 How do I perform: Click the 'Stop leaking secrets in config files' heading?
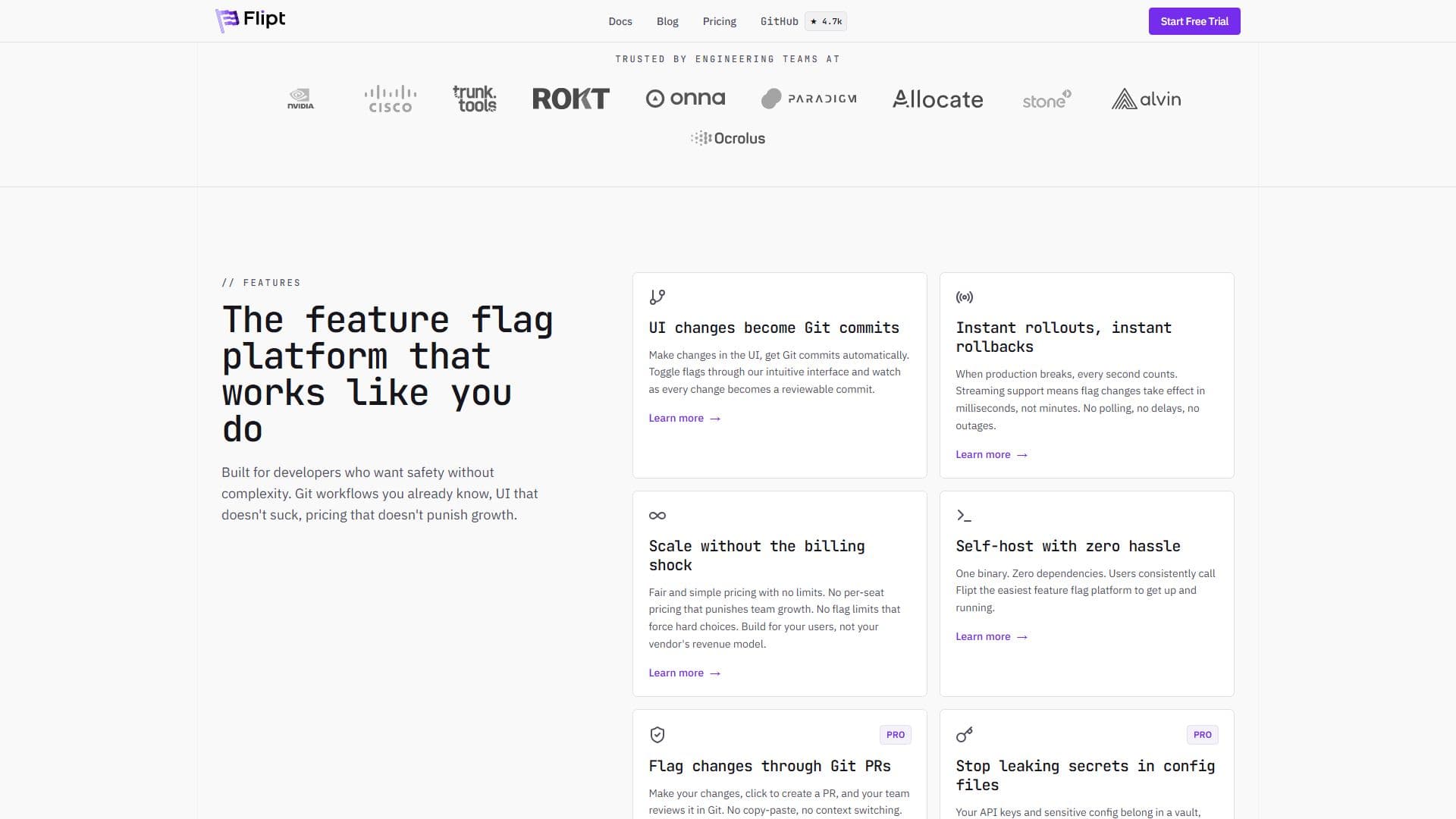coord(1085,775)
